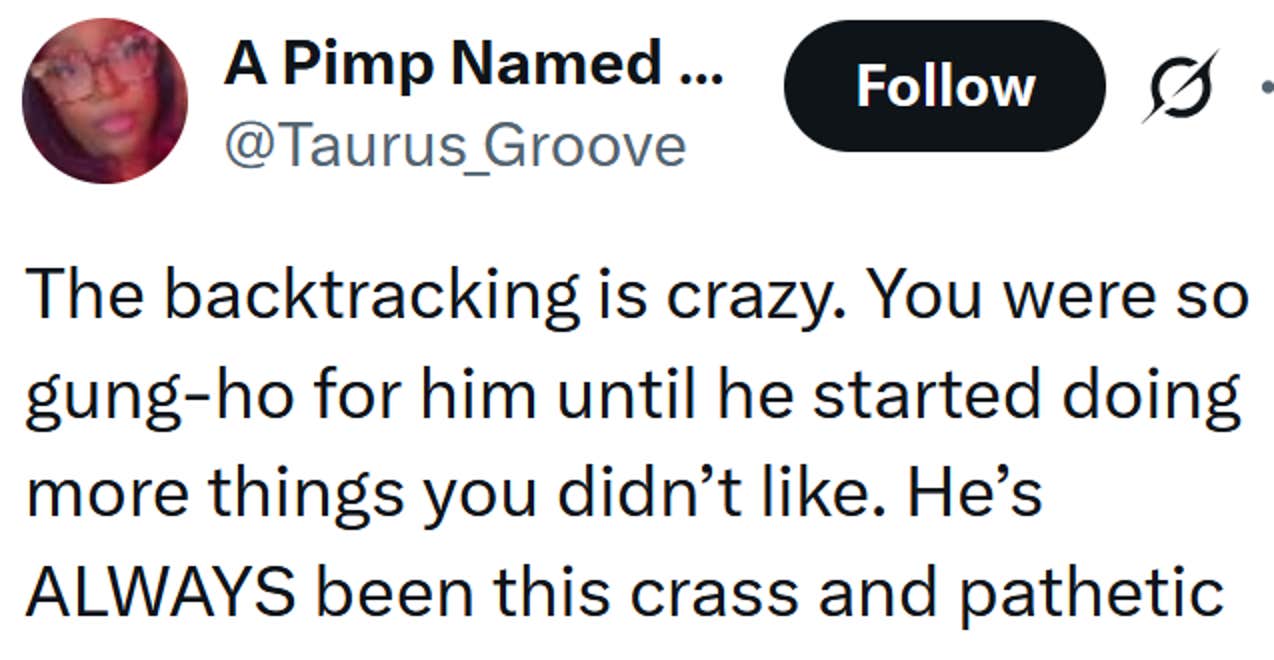
Task: Click the Grok slashed-circle icon
Action: pyautogui.click(x=1180, y=86)
